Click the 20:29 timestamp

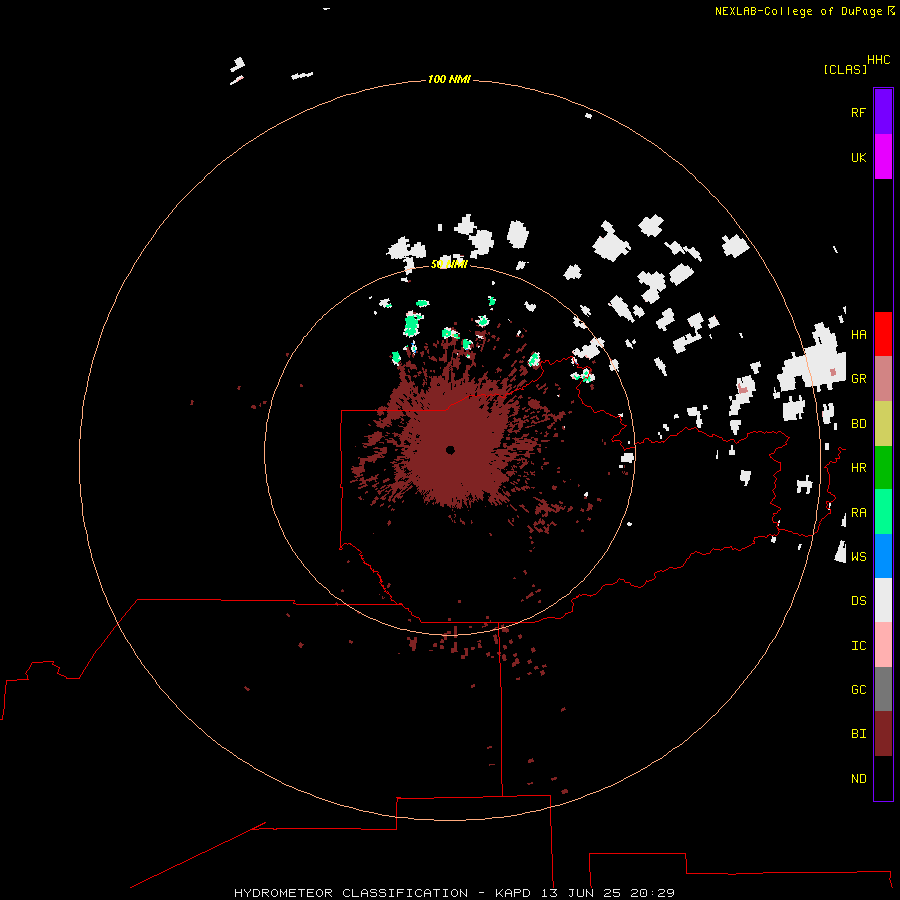click(x=652, y=893)
